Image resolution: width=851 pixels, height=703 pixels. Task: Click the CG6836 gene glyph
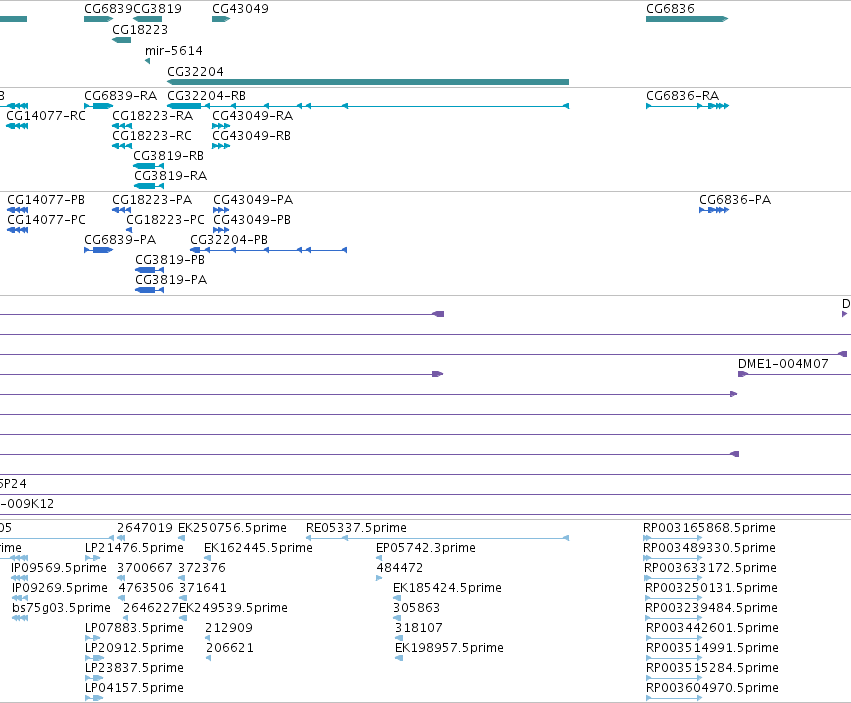(687, 19)
